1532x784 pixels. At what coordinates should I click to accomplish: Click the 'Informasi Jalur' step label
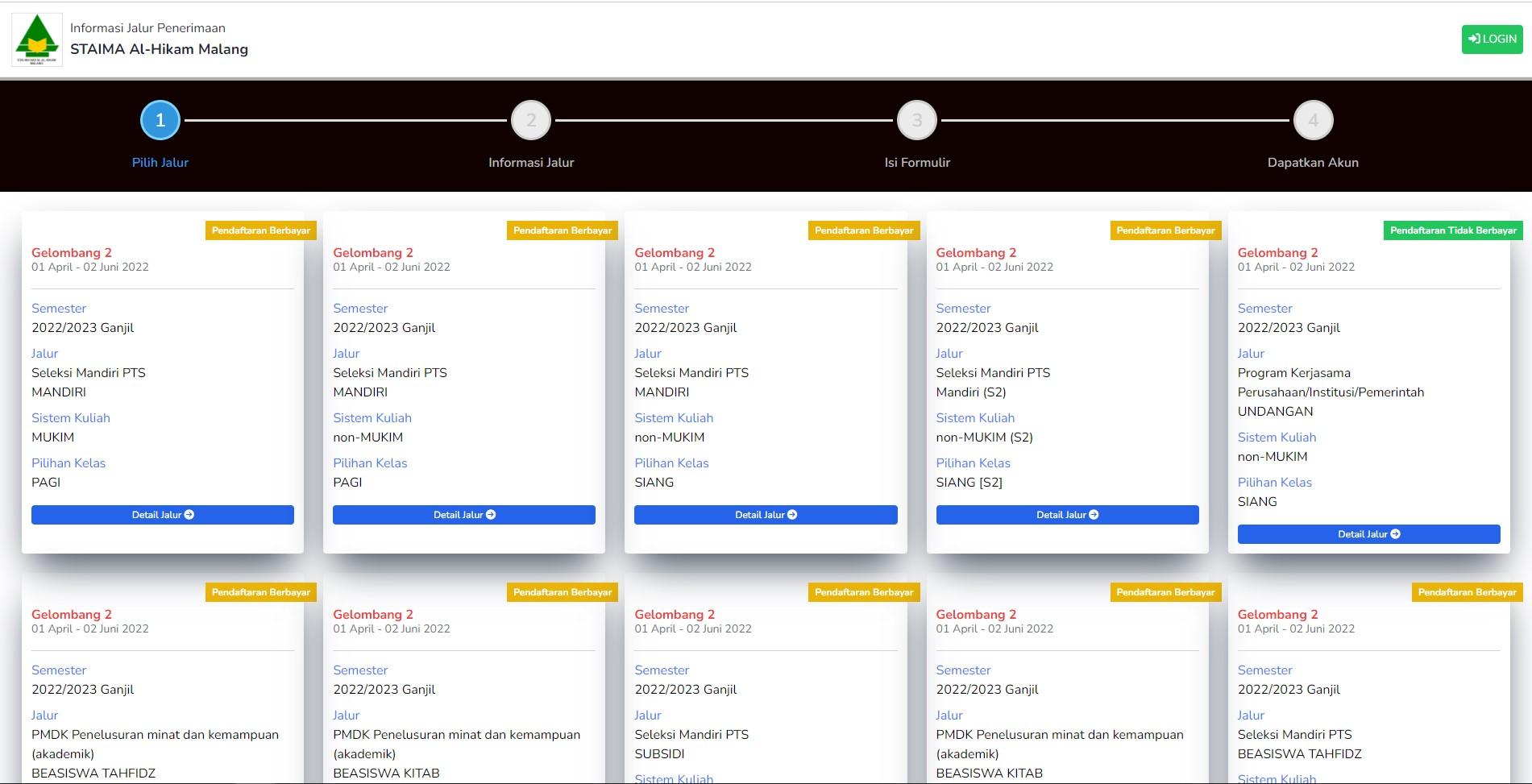(x=531, y=163)
